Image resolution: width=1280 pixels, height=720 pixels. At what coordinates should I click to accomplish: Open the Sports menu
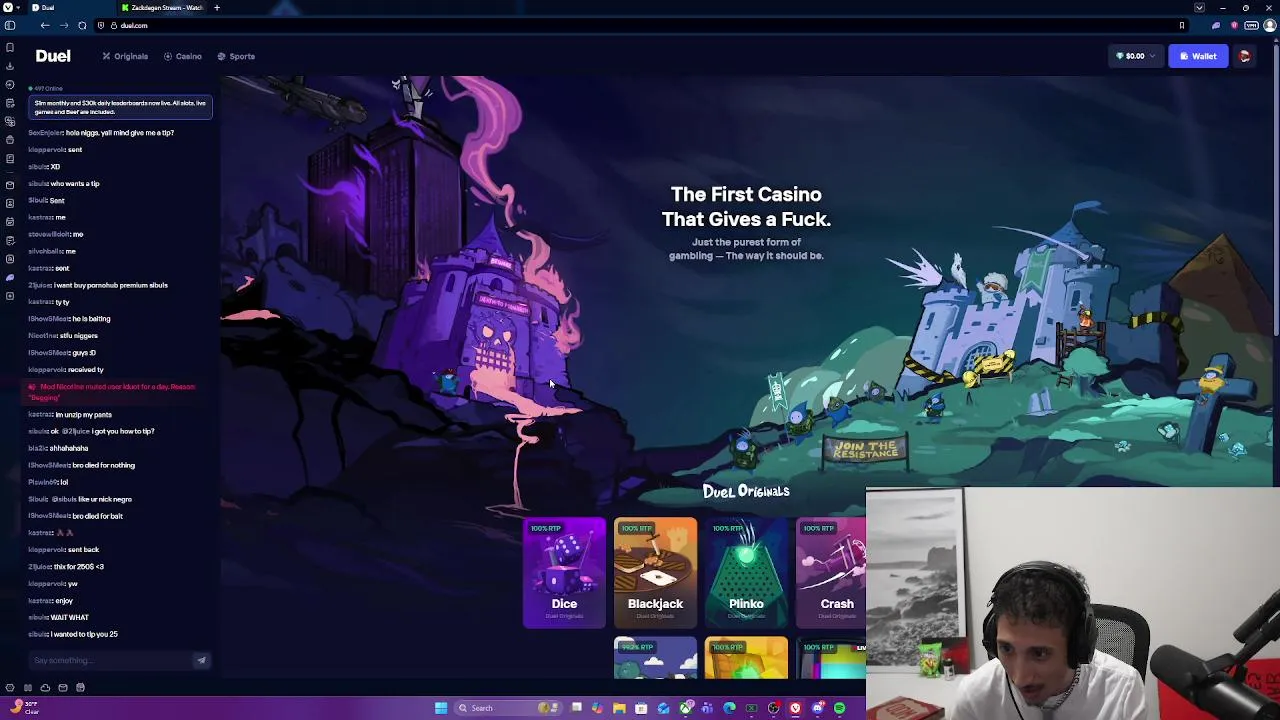click(236, 56)
